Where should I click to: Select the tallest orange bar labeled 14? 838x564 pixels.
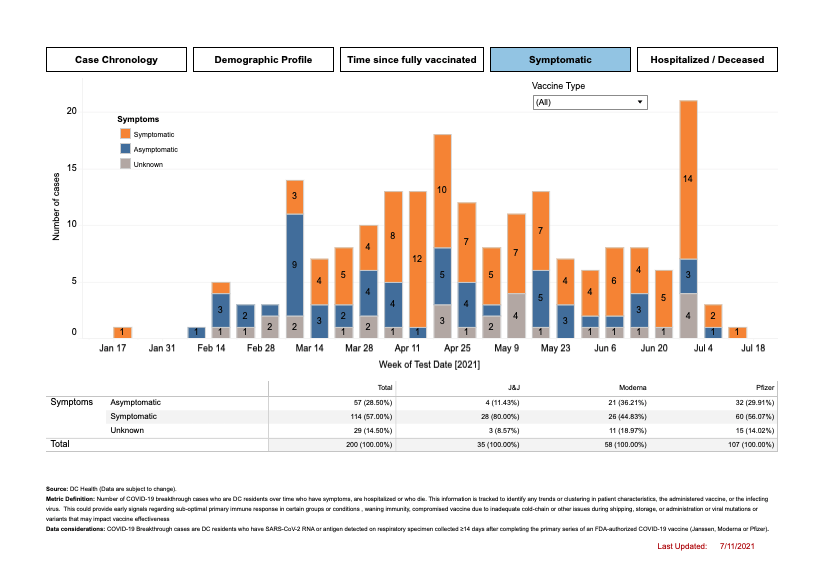687,178
